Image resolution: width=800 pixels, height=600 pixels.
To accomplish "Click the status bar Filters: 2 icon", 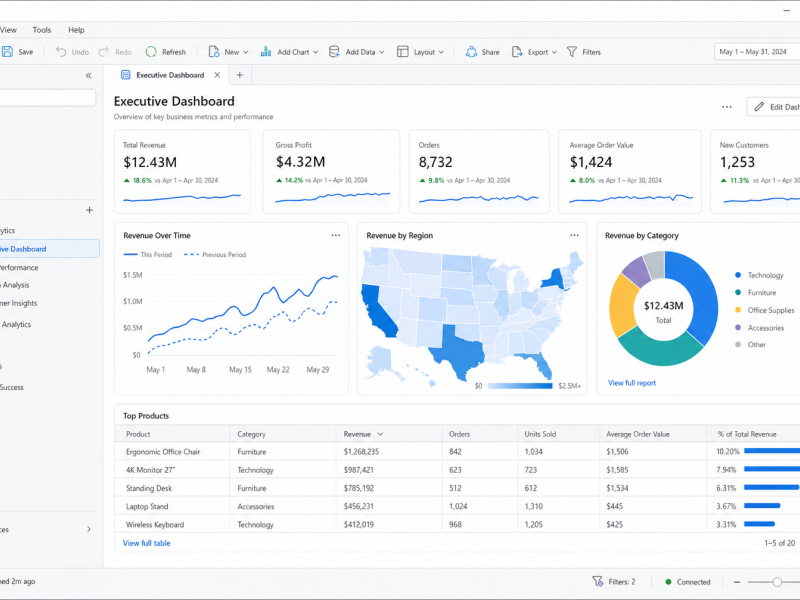I will point(597,581).
